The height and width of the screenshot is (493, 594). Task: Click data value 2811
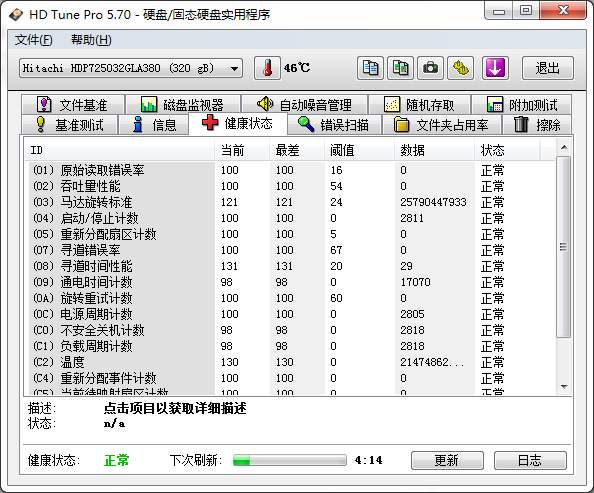coord(412,218)
